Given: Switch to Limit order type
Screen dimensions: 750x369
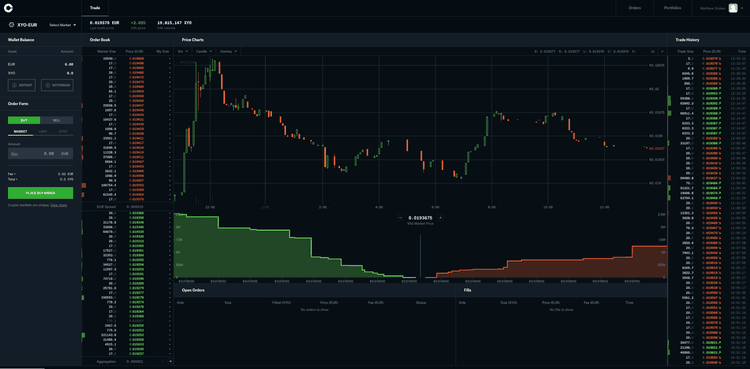Looking at the screenshot, I should click(x=43, y=131).
